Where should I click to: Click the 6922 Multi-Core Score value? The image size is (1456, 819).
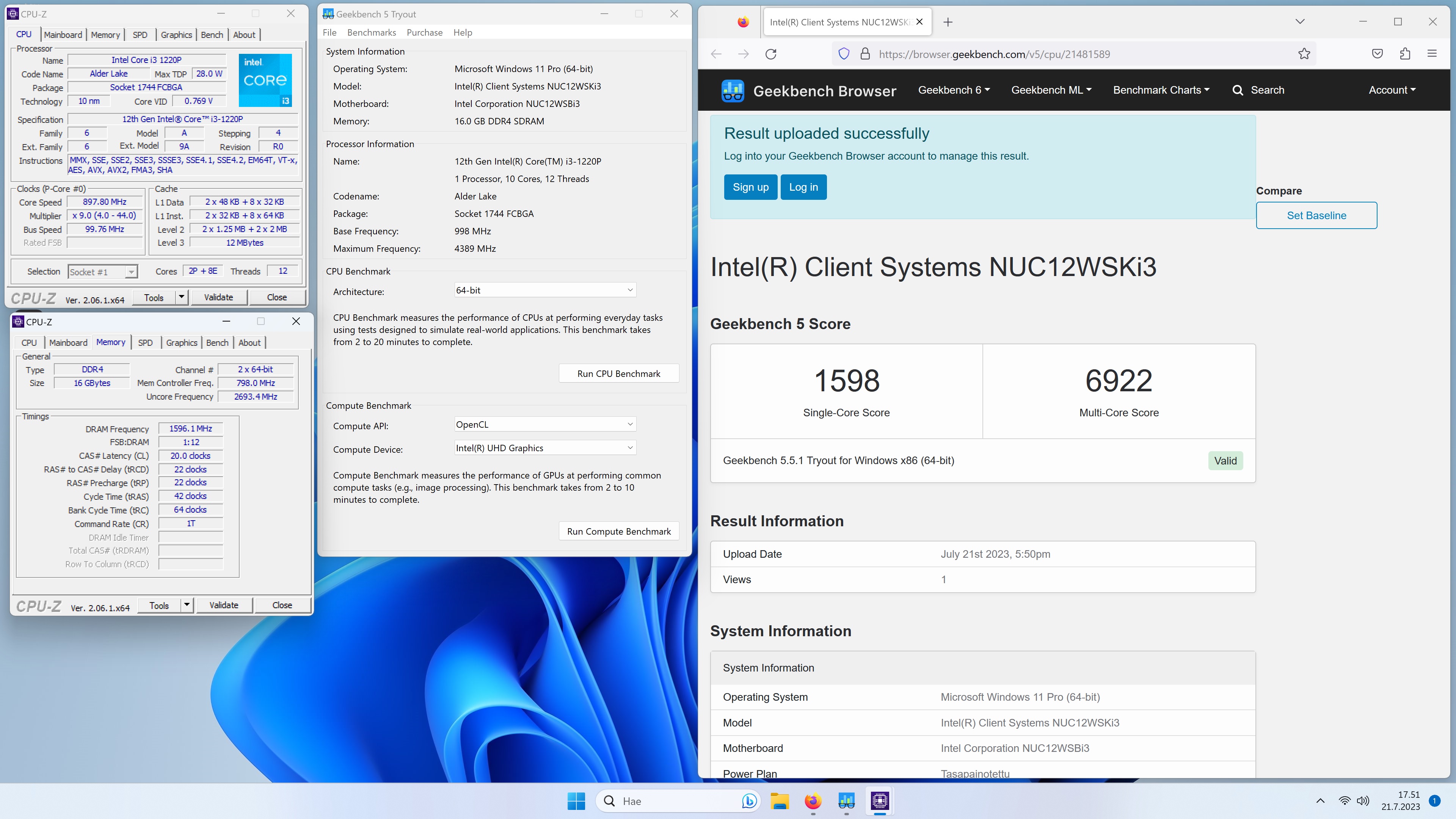1119,380
